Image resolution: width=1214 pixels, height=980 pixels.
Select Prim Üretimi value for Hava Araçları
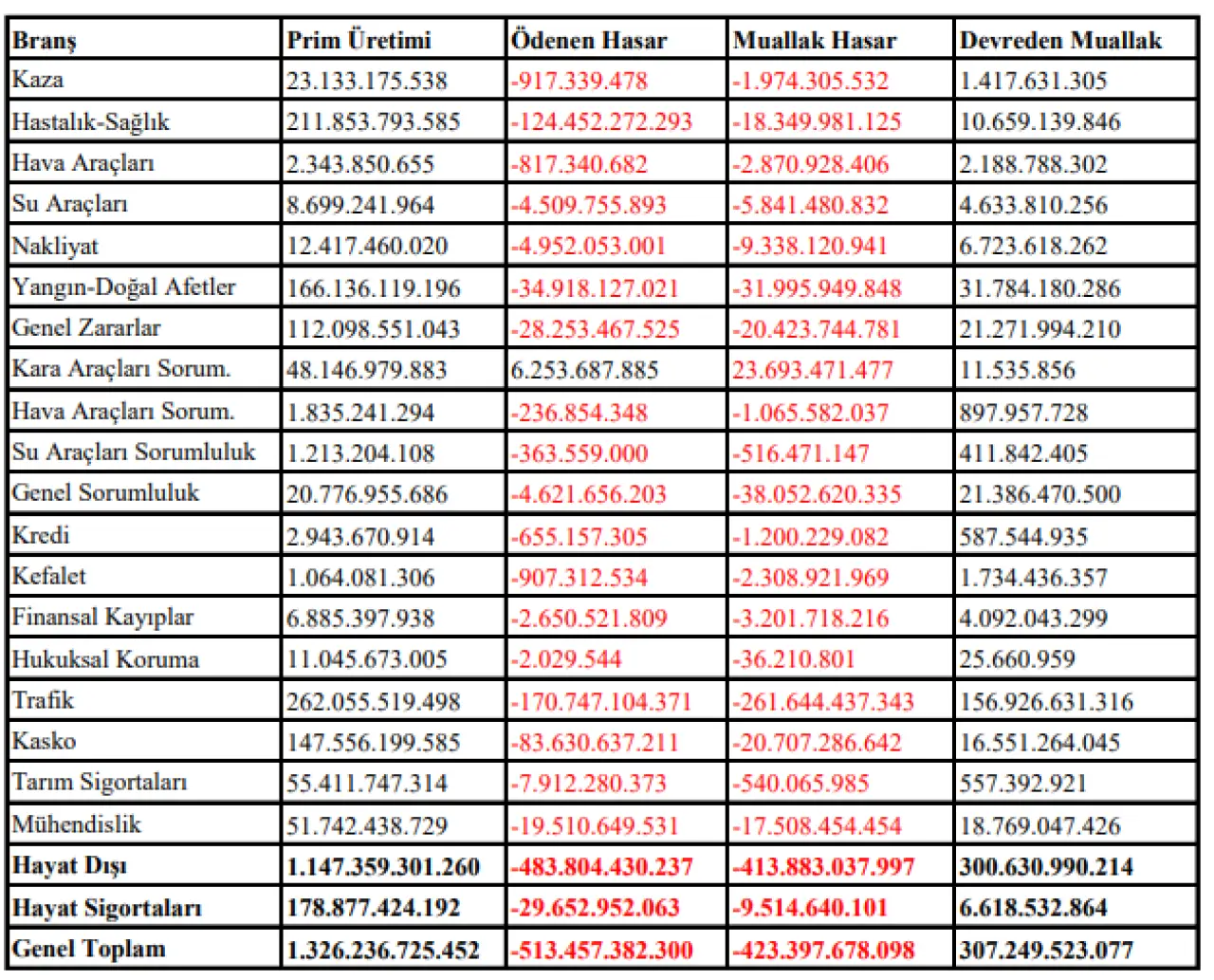pyautogui.click(x=360, y=164)
